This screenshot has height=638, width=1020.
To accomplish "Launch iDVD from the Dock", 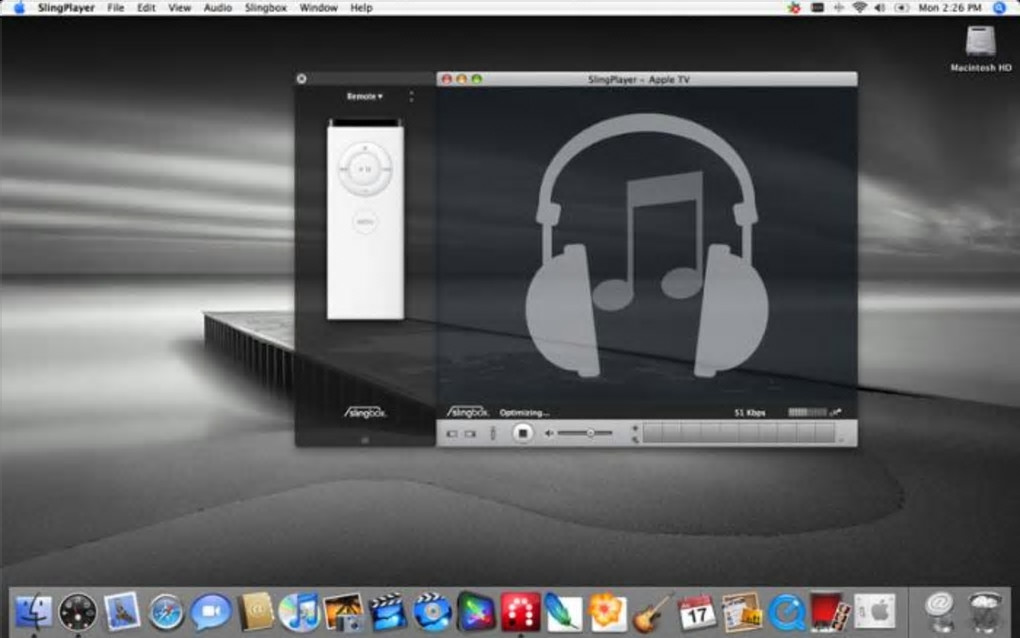I will (x=431, y=612).
